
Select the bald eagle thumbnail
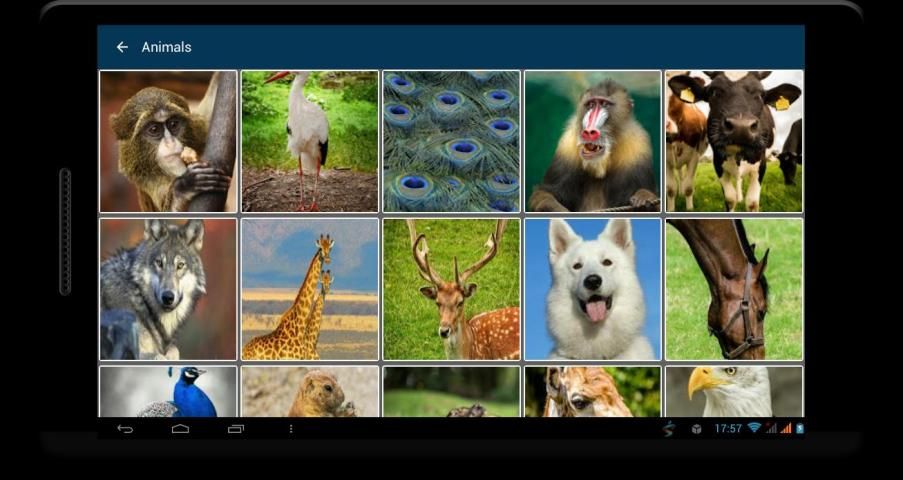coord(734,392)
